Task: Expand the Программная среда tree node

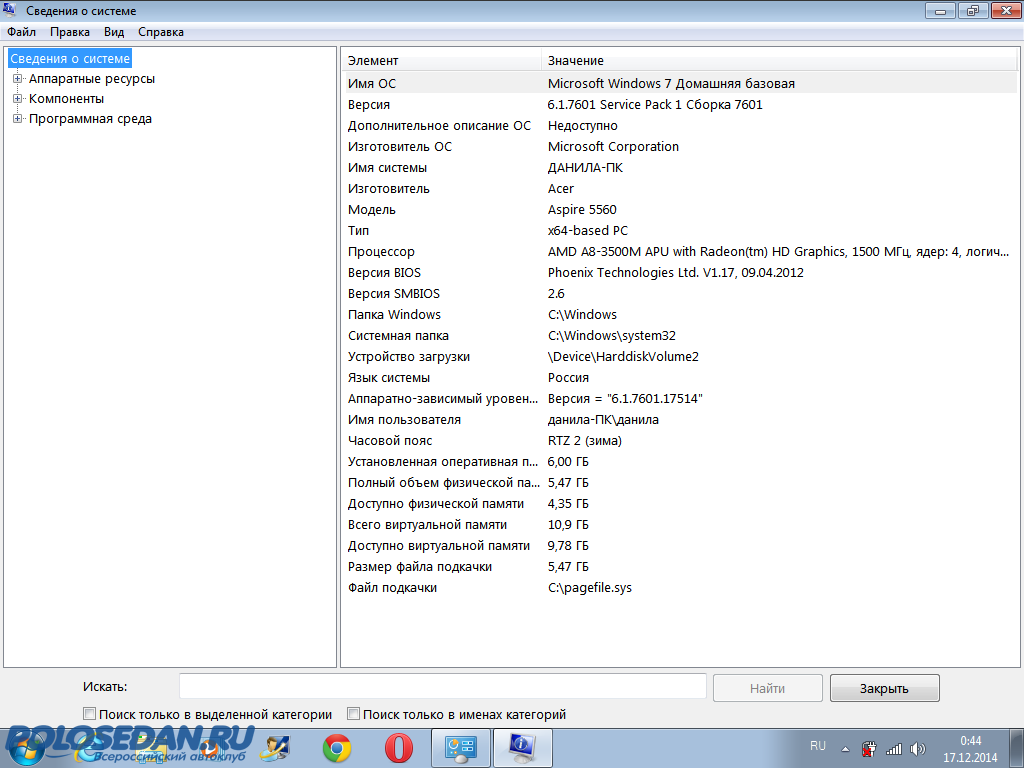Action: tap(17, 119)
